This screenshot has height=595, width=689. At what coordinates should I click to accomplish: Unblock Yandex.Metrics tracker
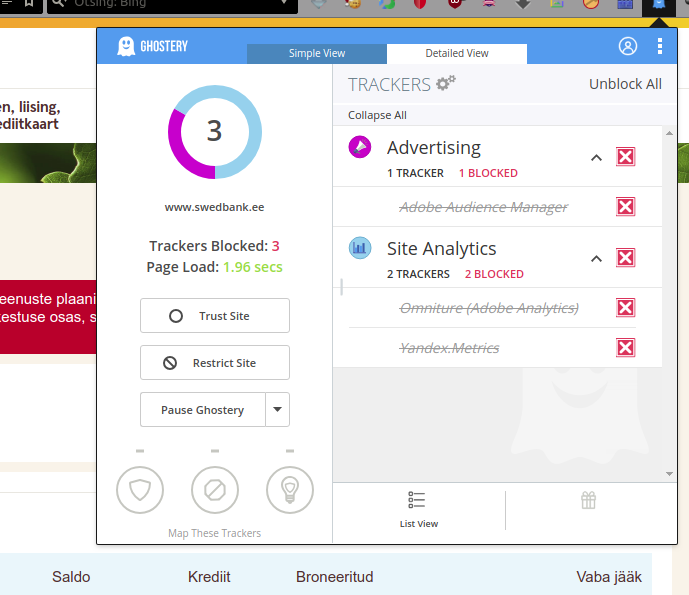tap(626, 348)
